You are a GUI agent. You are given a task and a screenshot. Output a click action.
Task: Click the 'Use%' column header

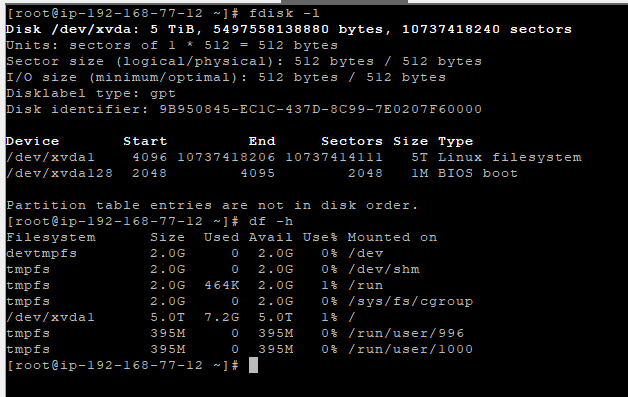[320, 238]
